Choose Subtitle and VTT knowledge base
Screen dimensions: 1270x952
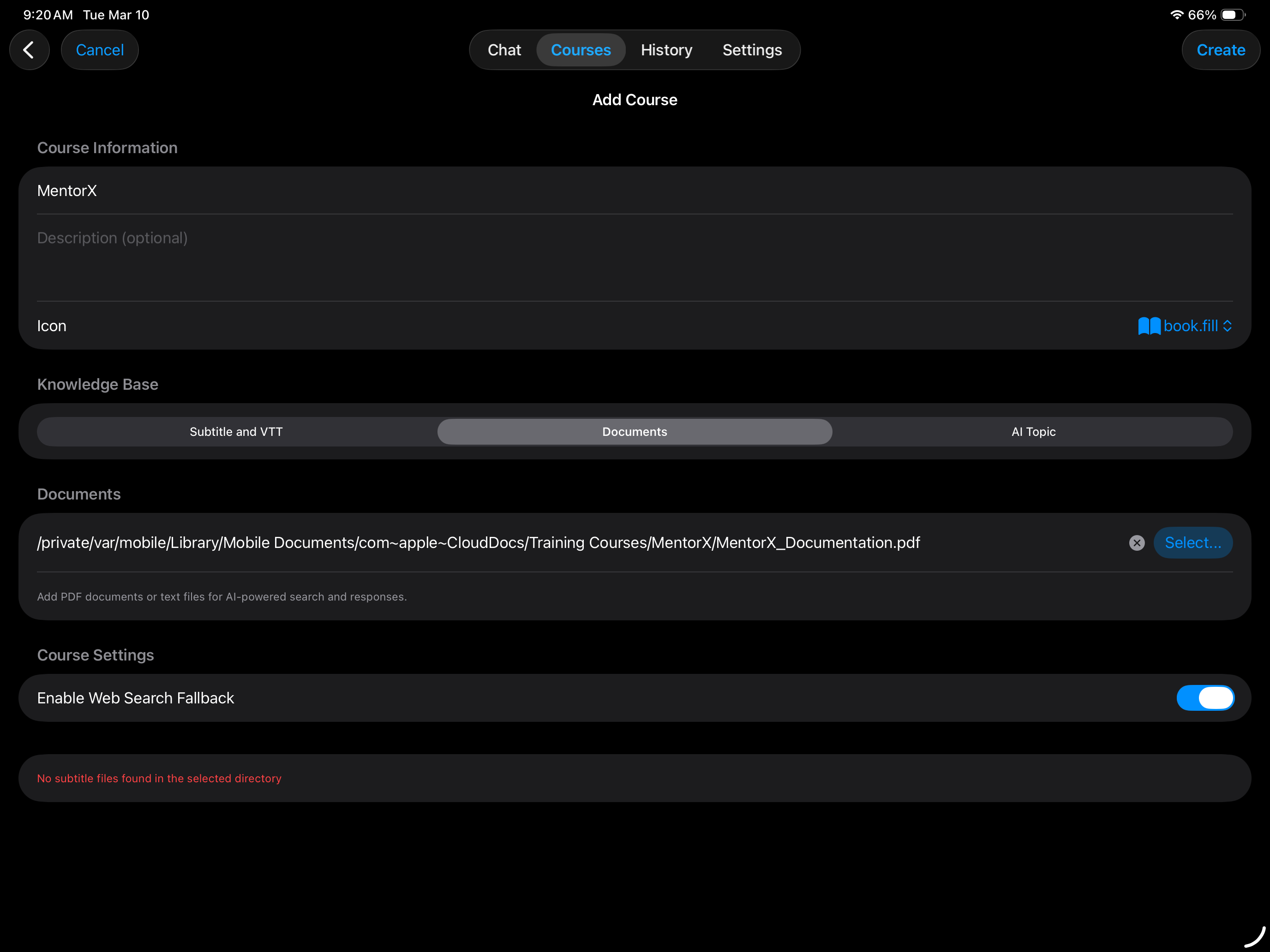(237, 432)
